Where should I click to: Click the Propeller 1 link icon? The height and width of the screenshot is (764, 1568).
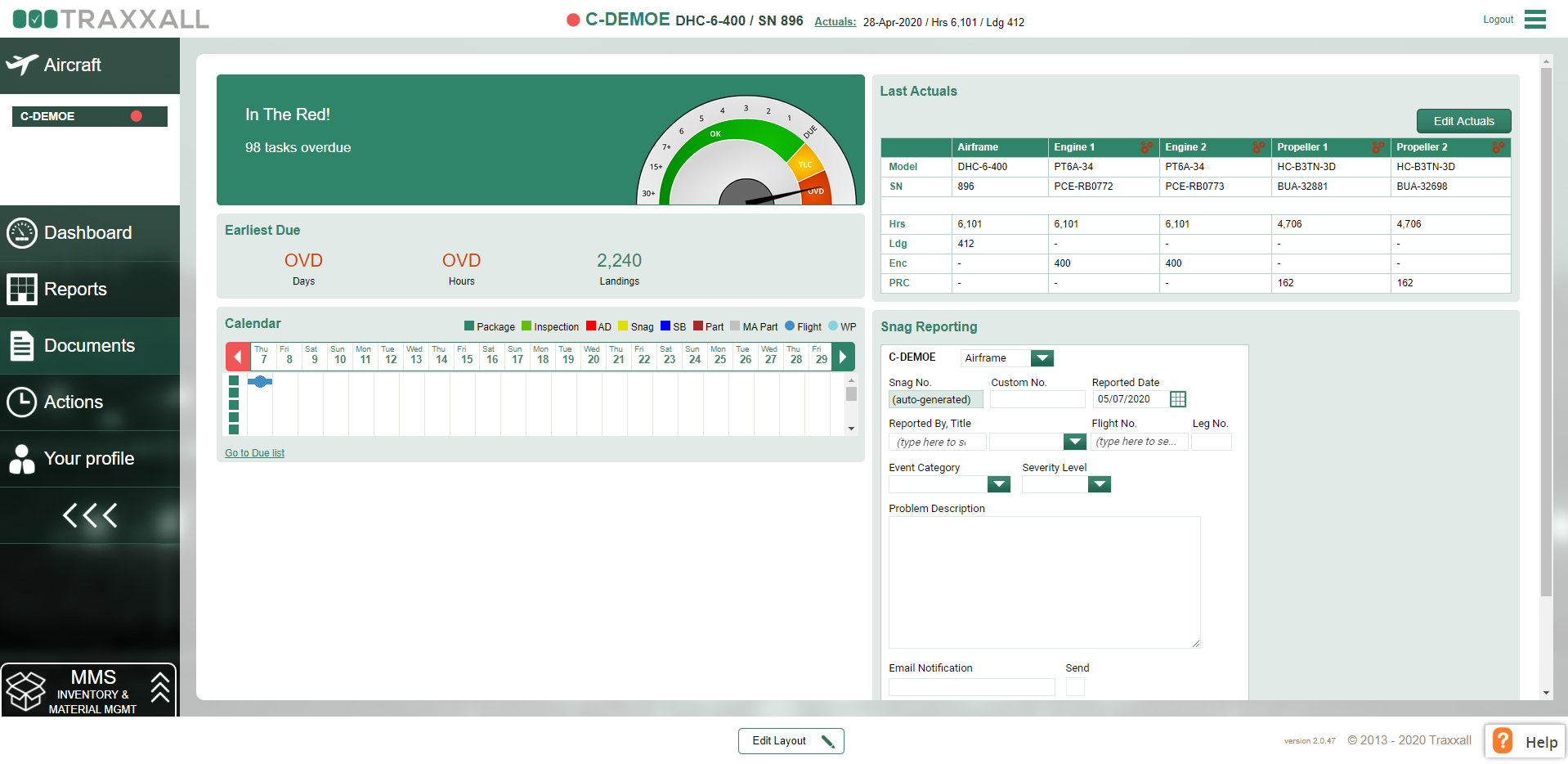tap(1378, 147)
